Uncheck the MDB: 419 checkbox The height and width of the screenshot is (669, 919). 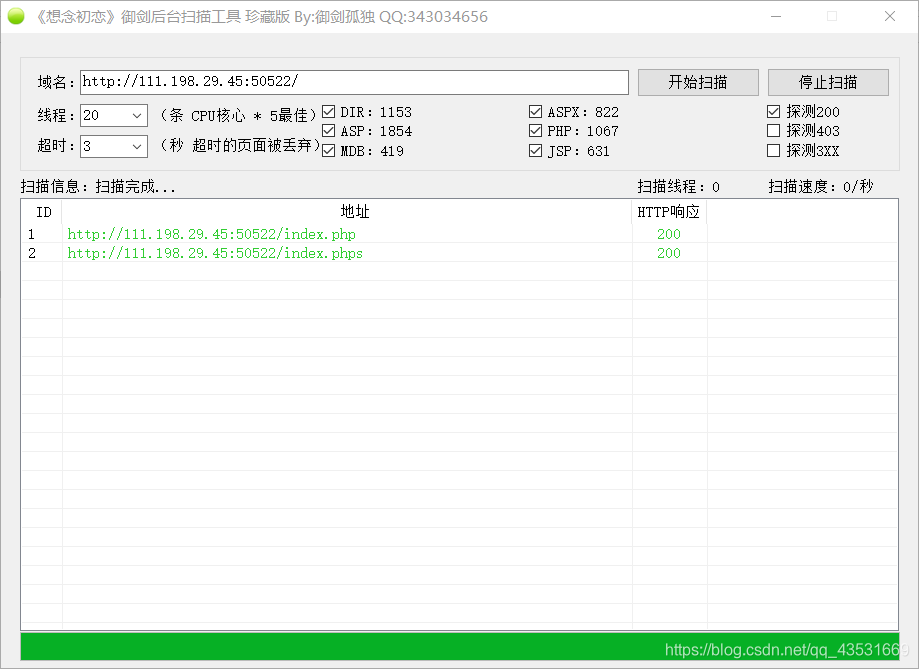click(329, 151)
